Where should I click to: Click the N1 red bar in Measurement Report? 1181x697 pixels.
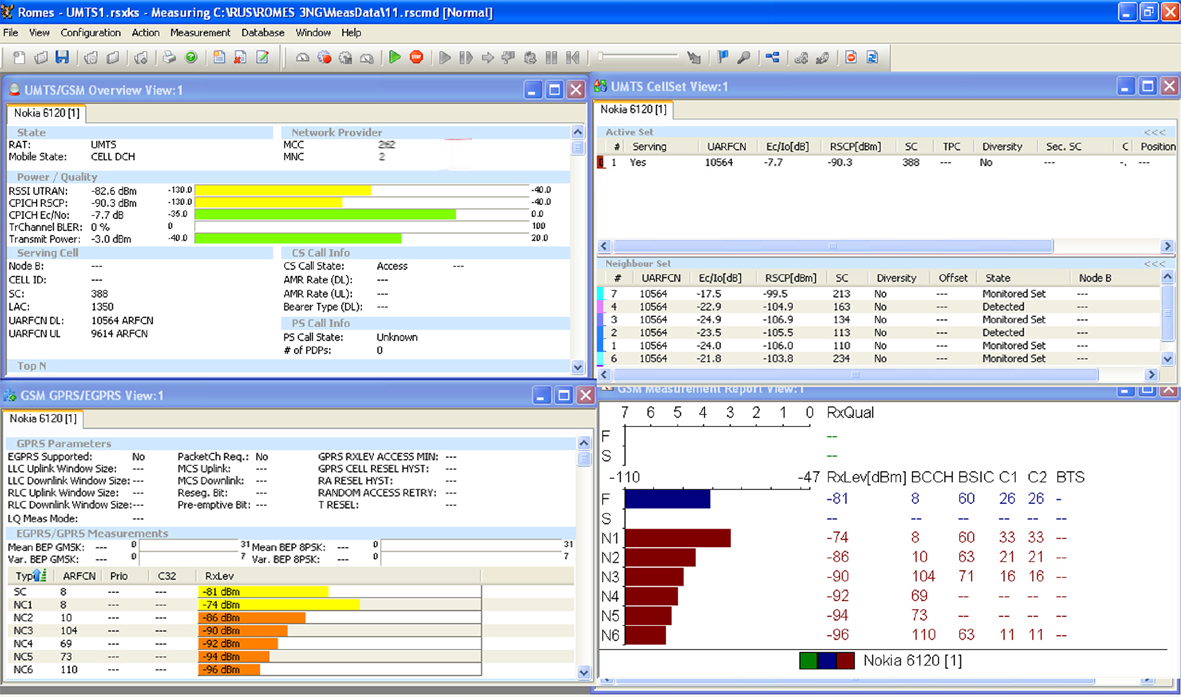(x=678, y=538)
